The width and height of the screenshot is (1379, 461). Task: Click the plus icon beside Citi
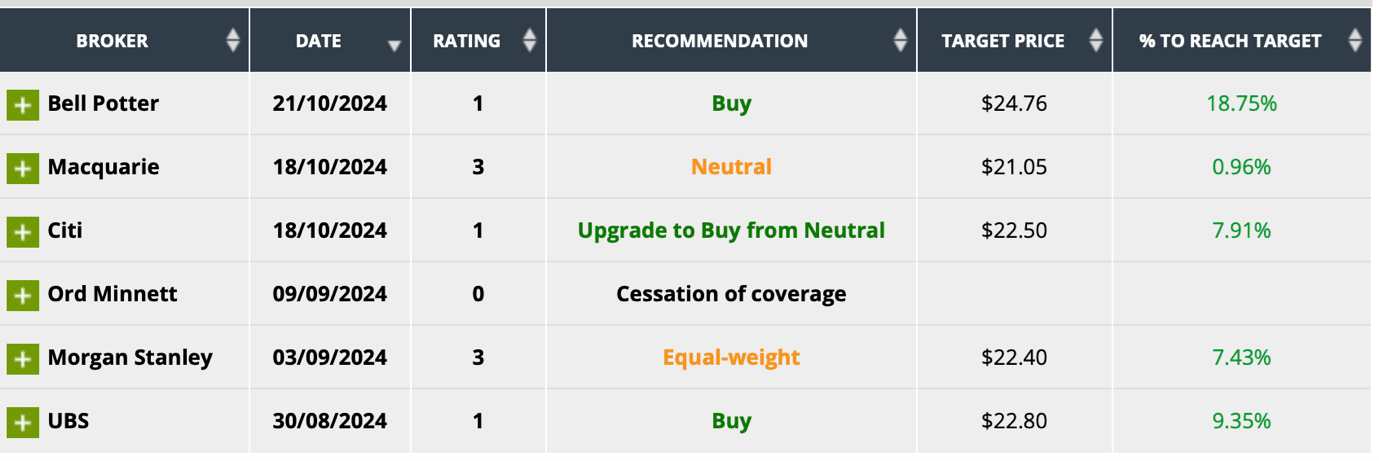(x=22, y=232)
